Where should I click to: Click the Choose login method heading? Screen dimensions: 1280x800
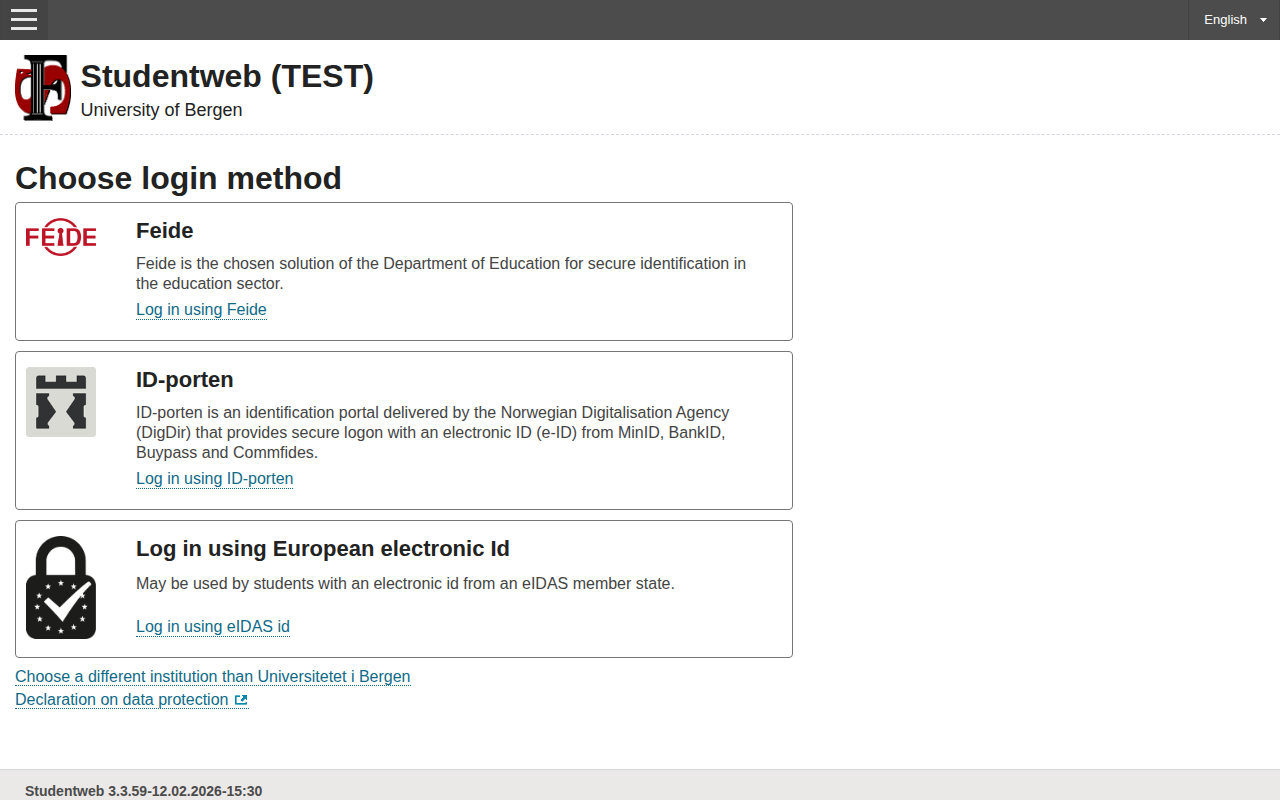(177, 178)
